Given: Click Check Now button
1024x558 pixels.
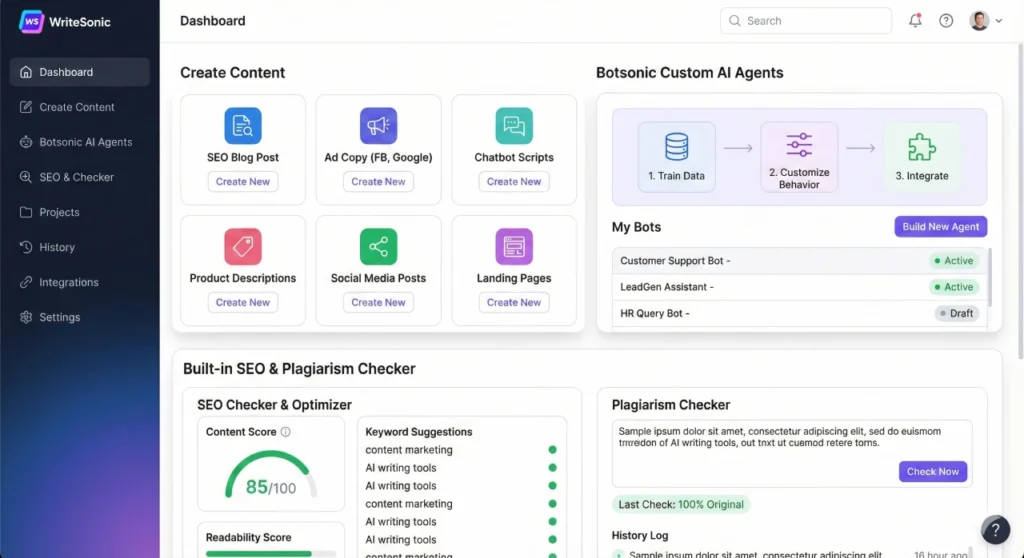Looking at the screenshot, I should pos(933,472).
